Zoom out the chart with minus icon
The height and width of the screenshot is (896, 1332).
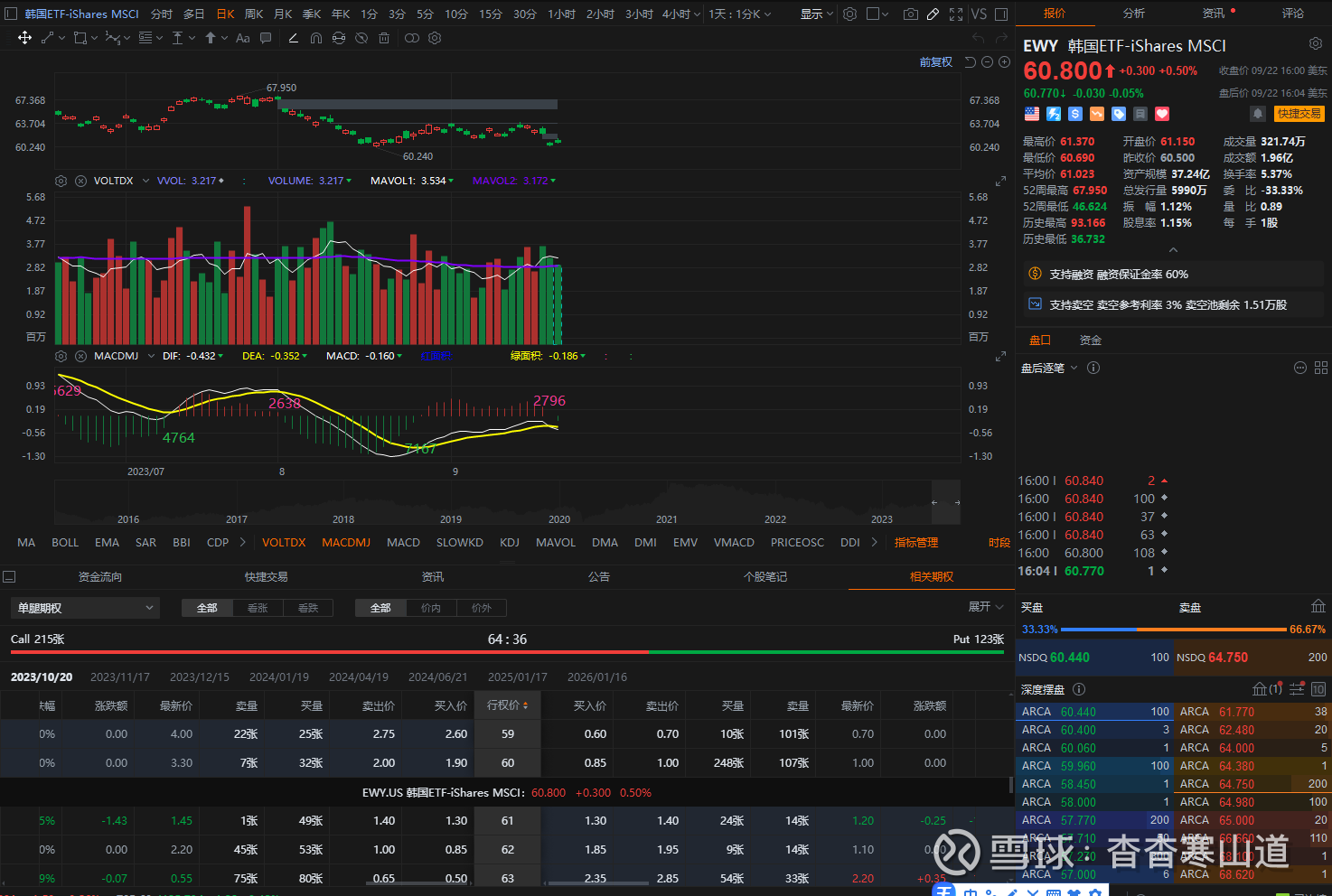[x=988, y=62]
